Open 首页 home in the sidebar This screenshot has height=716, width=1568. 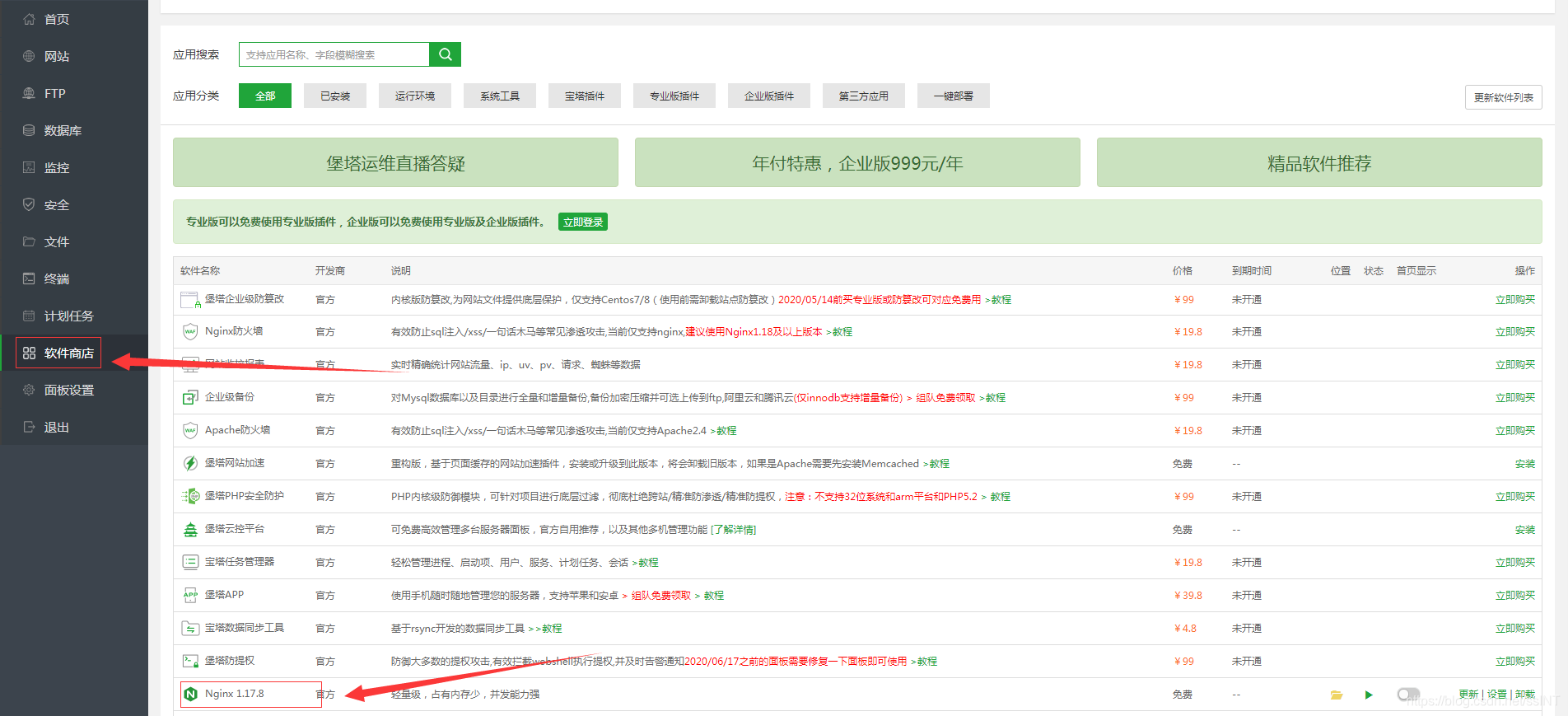pyautogui.click(x=56, y=19)
